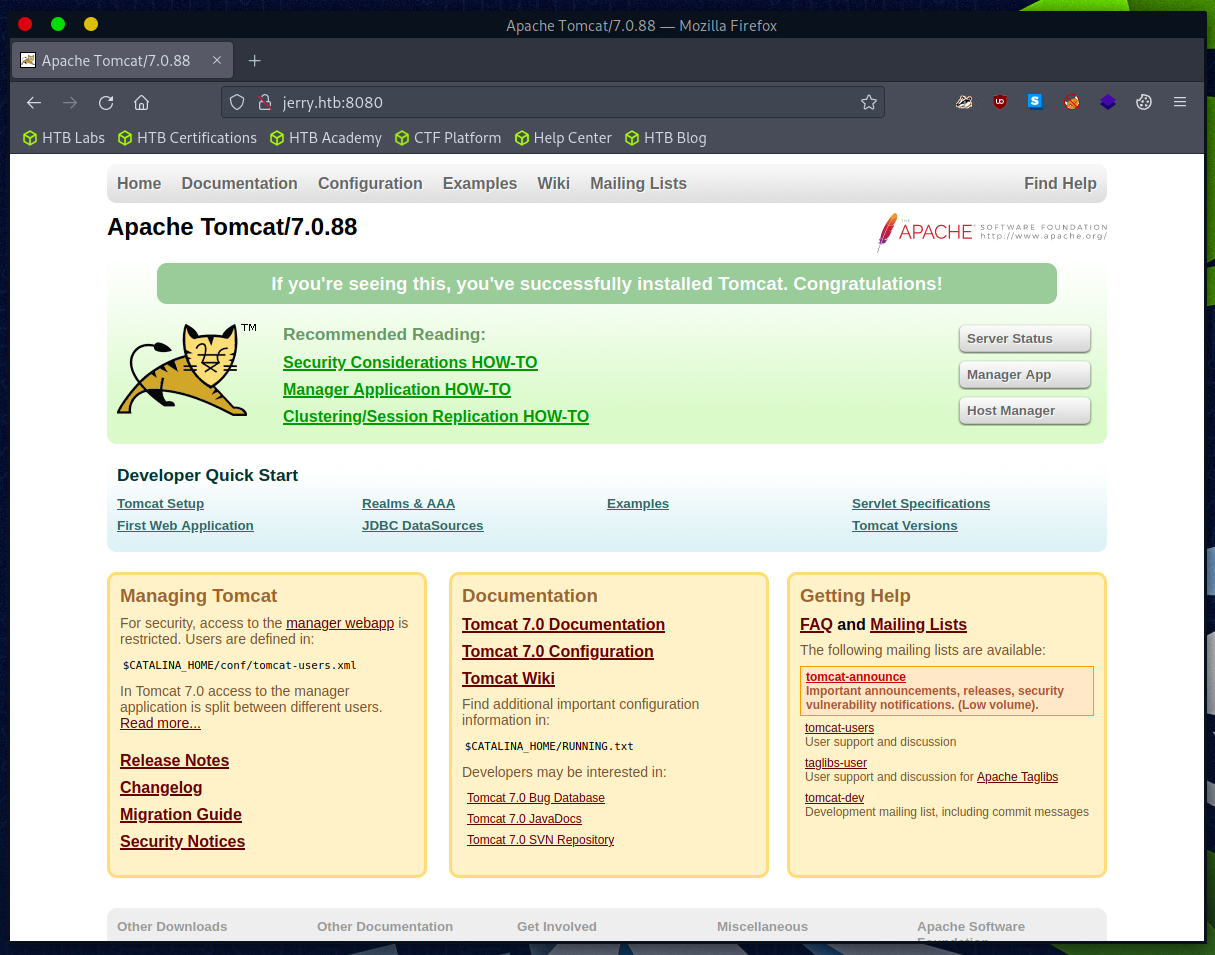Open Documentation in the navigation bar

click(x=240, y=183)
